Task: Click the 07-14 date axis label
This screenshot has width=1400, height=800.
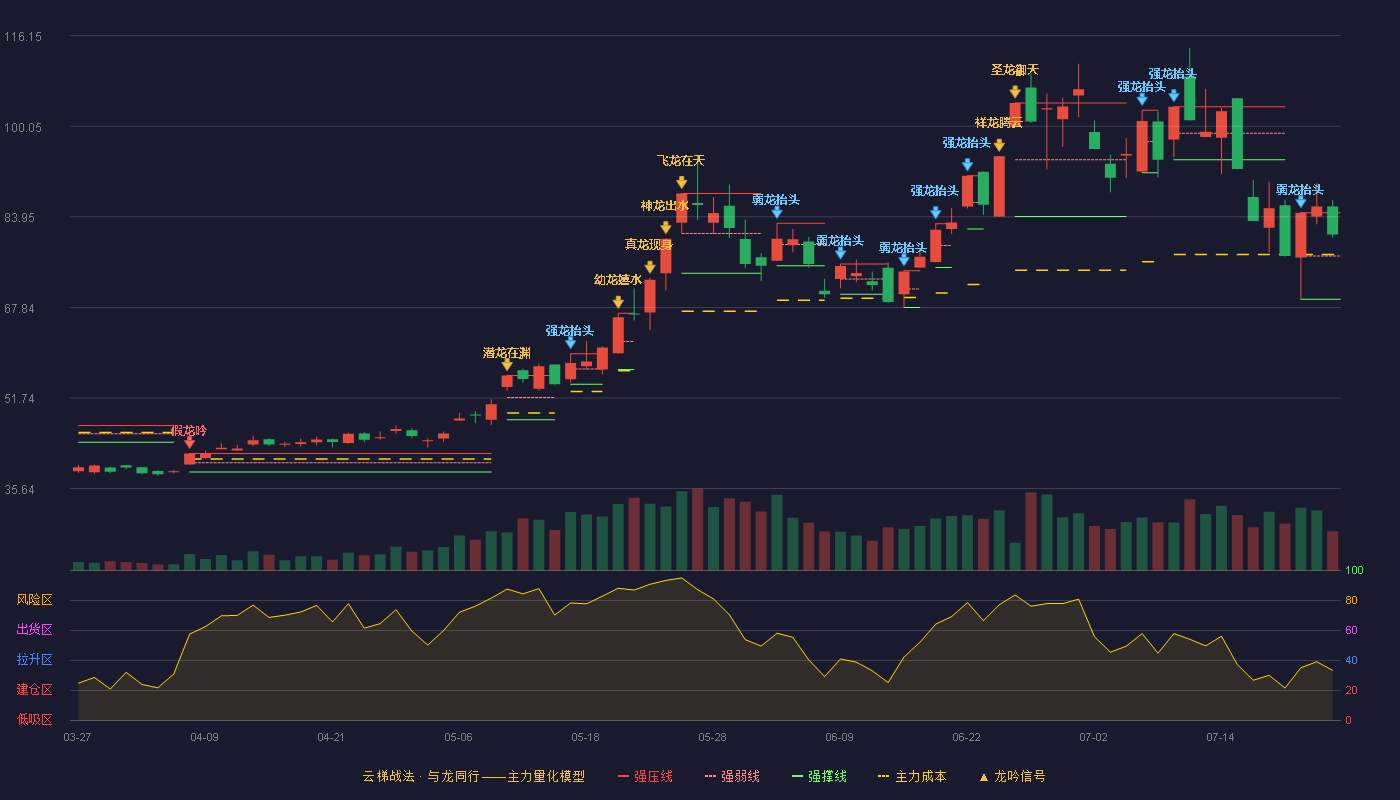Action: (1220, 737)
